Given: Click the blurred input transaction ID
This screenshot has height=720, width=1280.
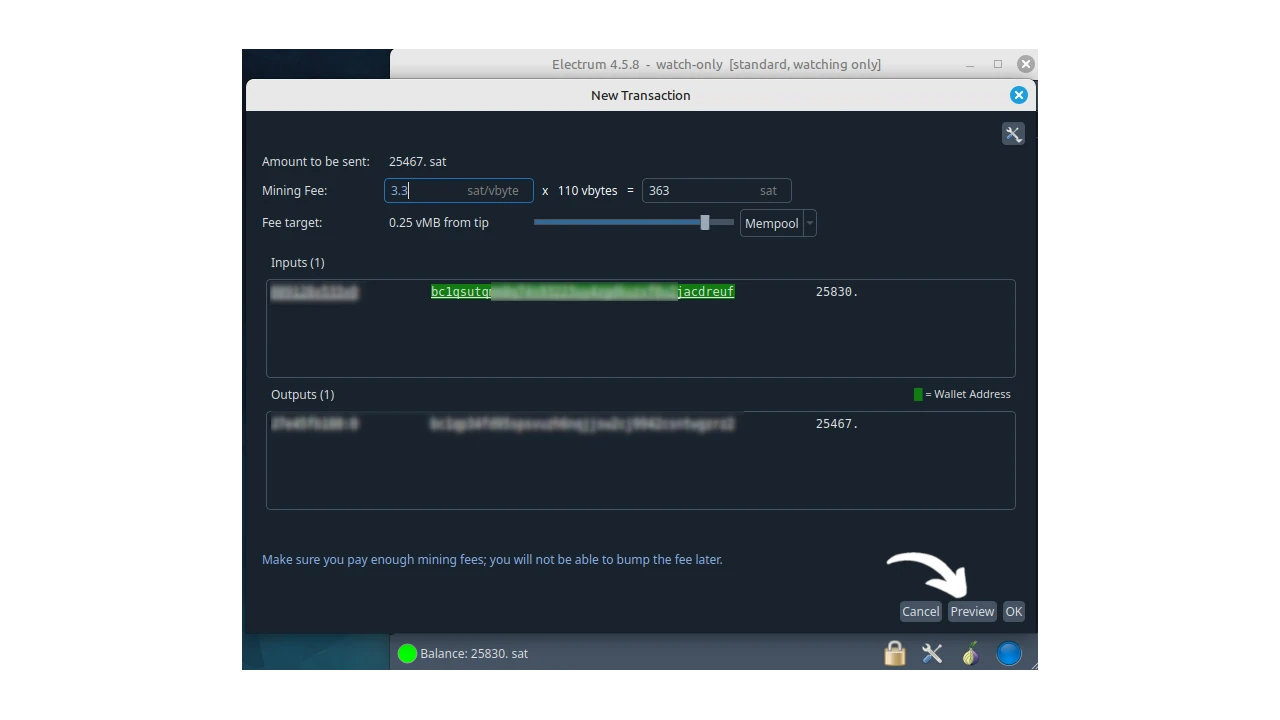Looking at the screenshot, I should pos(314,292).
